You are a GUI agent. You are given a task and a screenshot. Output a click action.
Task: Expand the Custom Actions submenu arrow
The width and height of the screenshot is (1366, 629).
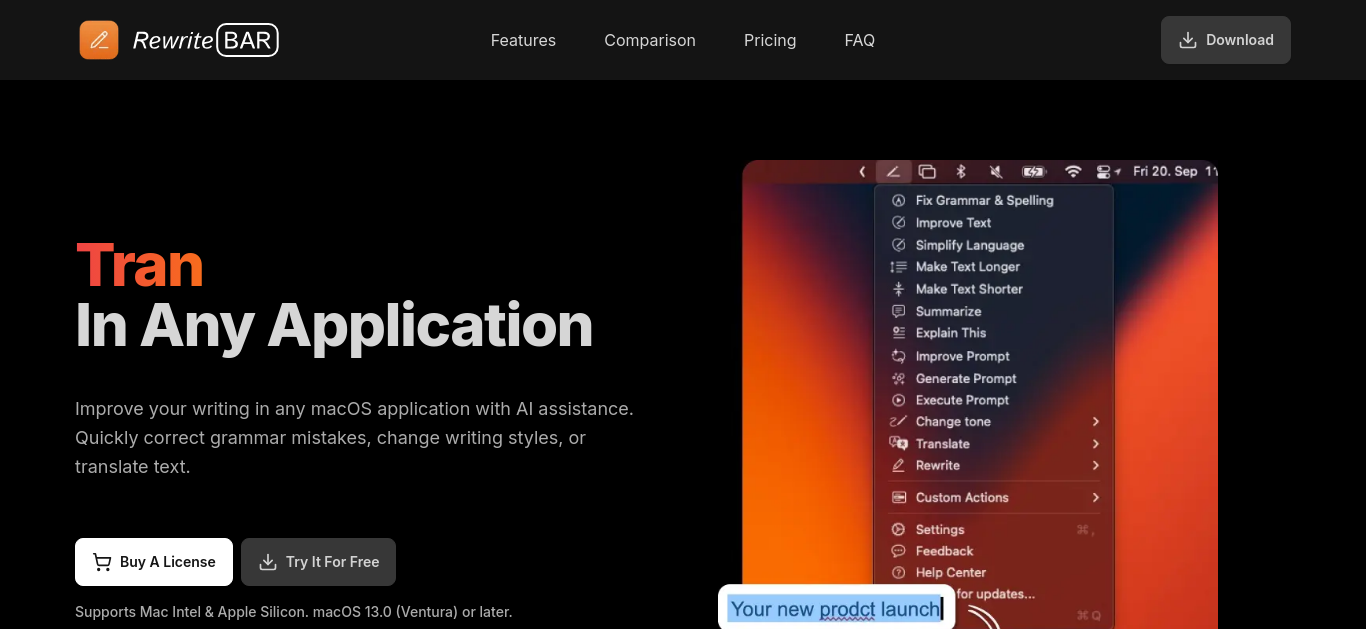[1096, 497]
